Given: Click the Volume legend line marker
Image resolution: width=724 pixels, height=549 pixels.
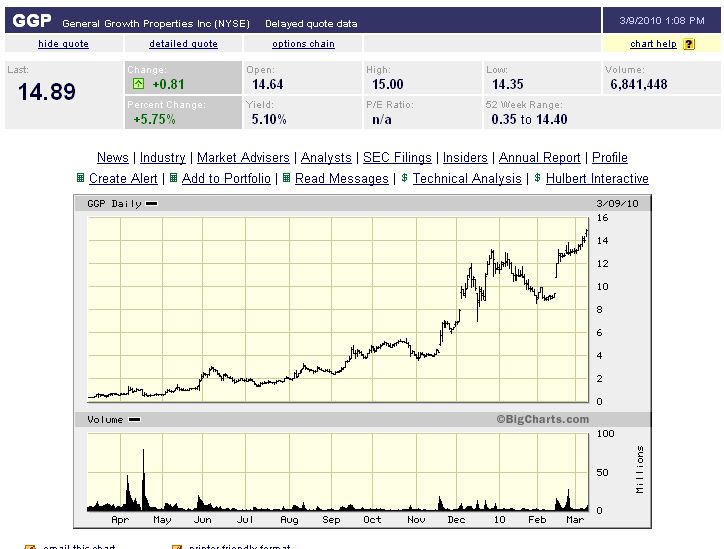Looking at the screenshot, I should pos(135,420).
